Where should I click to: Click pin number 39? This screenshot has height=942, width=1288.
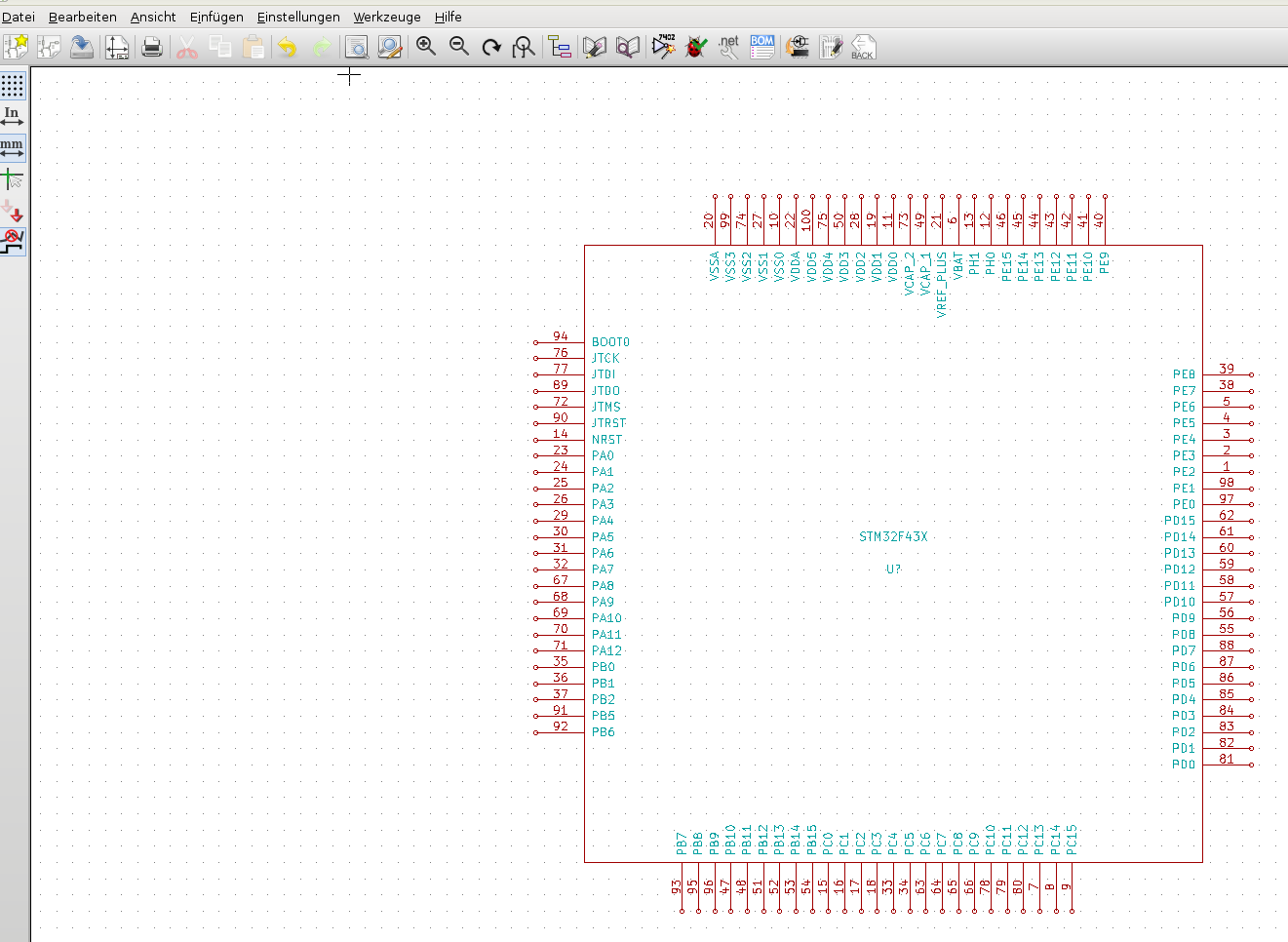pyautogui.click(x=1227, y=369)
